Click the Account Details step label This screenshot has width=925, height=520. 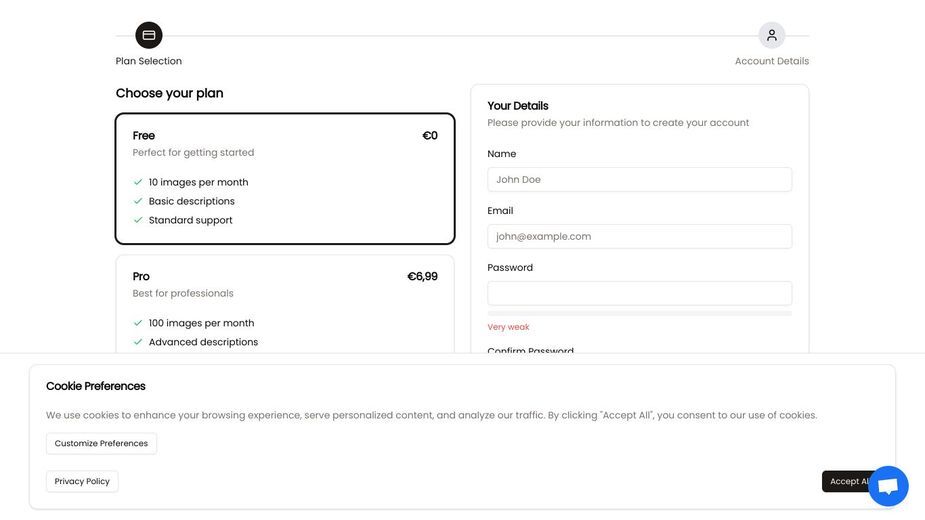[772, 61]
